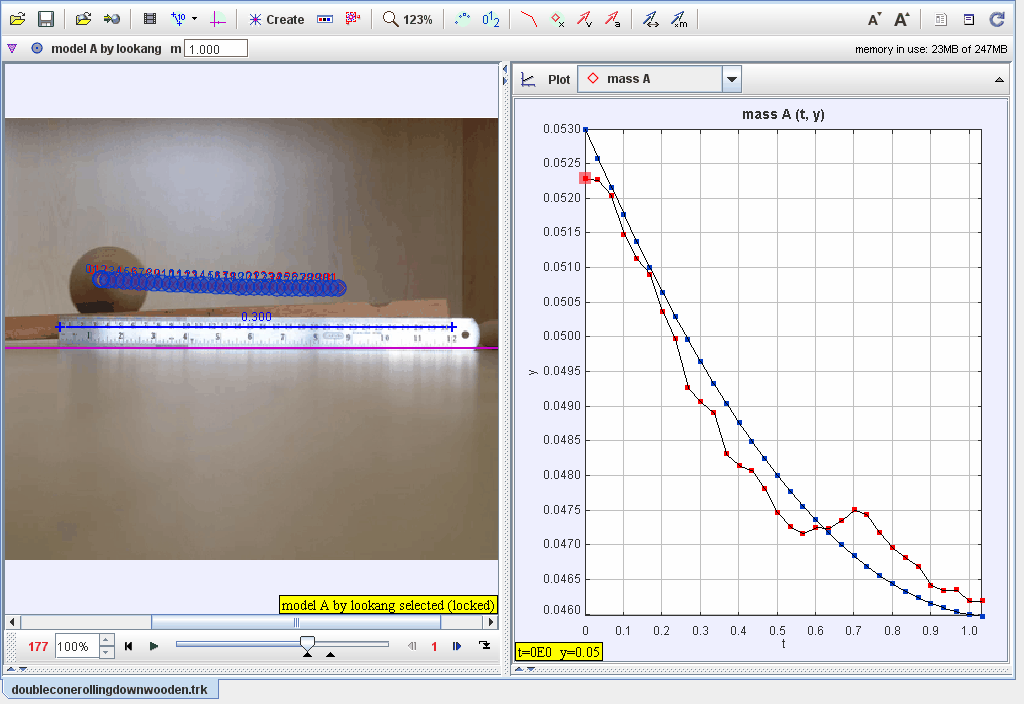Click the mass A dropdown arrow button
This screenshot has height=704, width=1024.
[732, 79]
